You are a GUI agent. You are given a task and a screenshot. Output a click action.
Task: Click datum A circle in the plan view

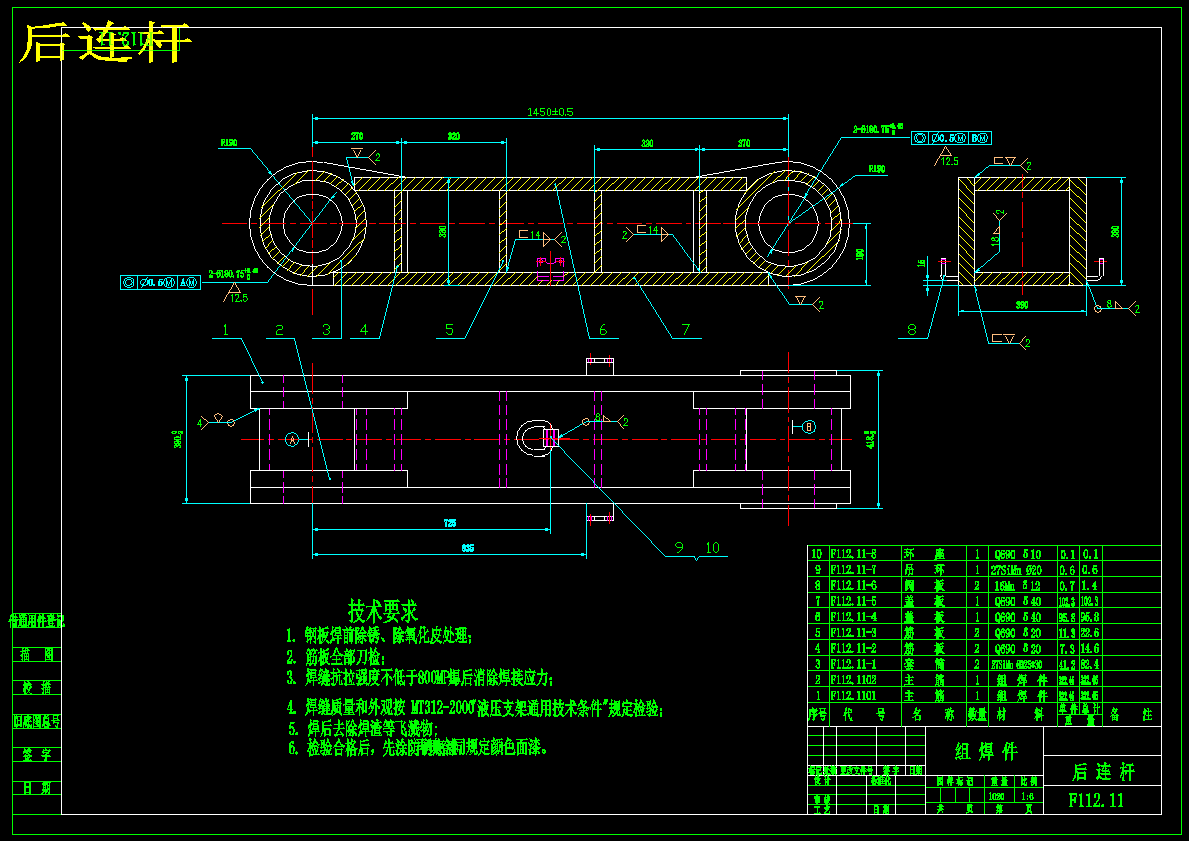[292, 439]
